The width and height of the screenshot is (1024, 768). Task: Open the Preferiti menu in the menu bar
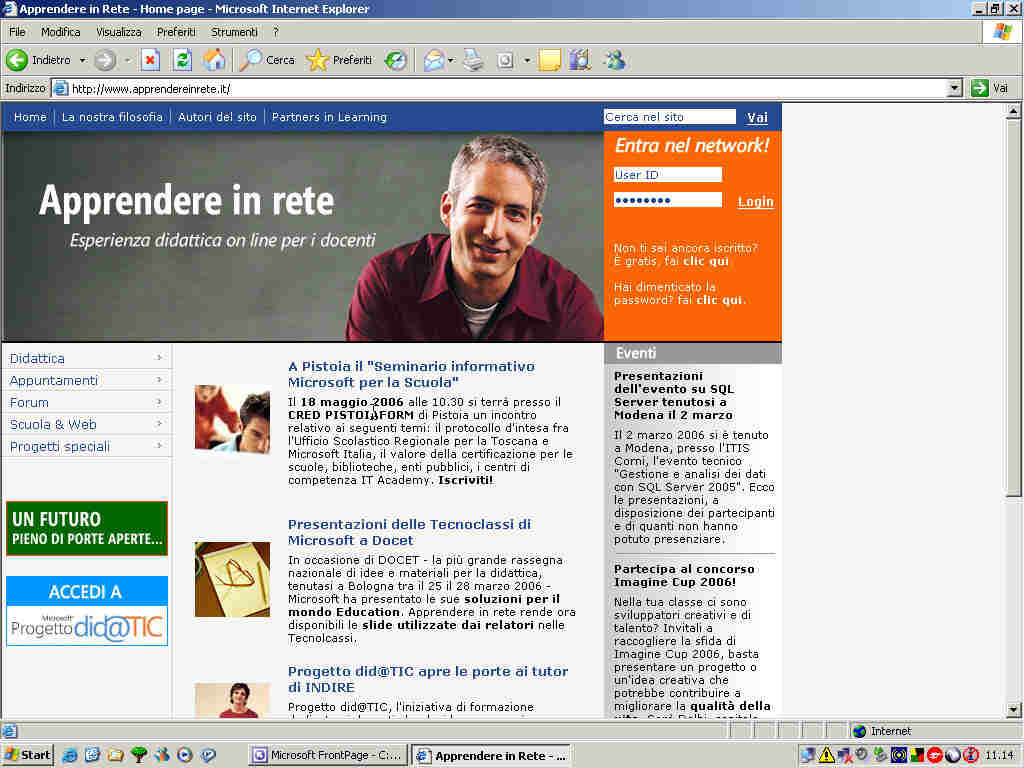(x=176, y=32)
